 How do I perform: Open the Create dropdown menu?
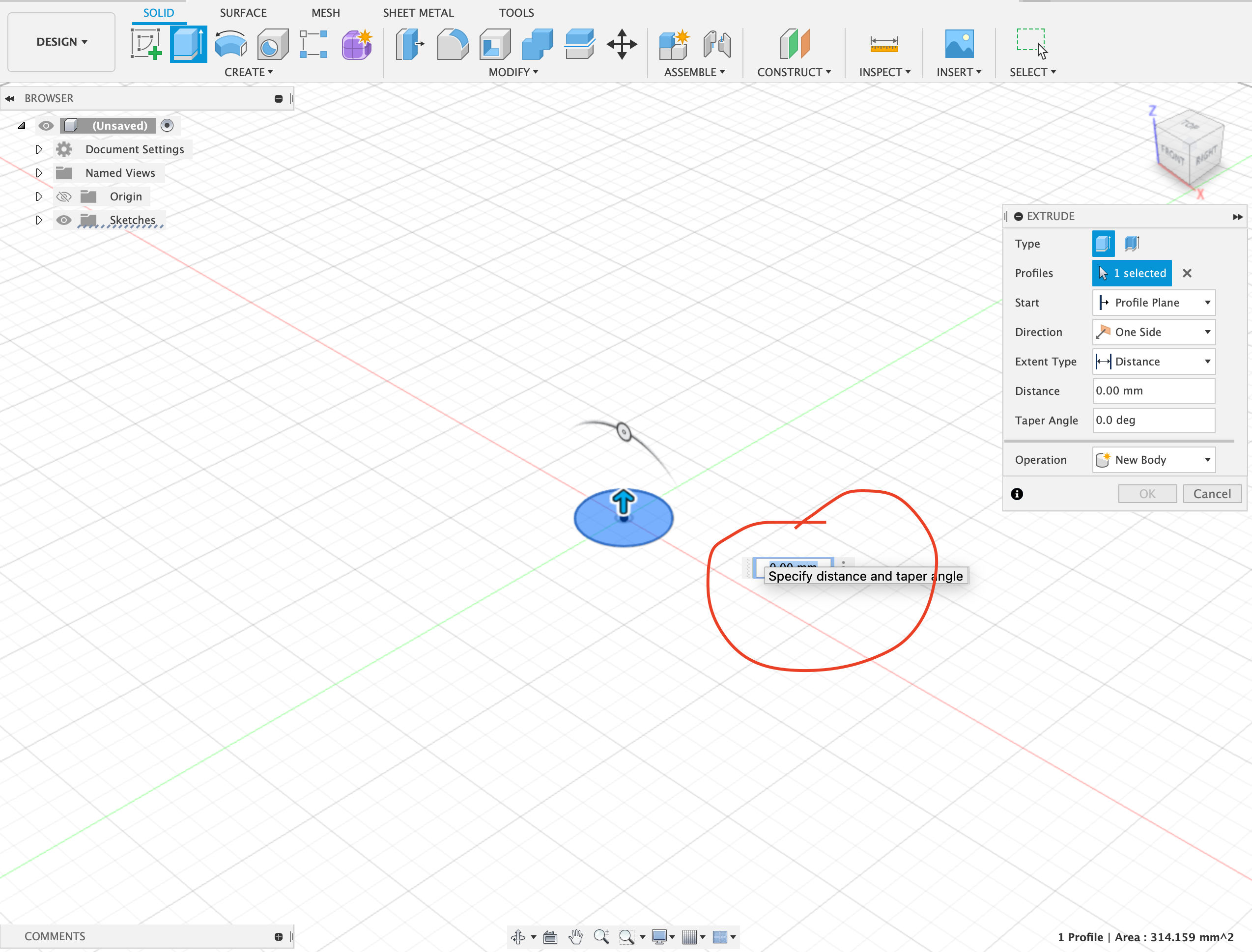tap(249, 72)
